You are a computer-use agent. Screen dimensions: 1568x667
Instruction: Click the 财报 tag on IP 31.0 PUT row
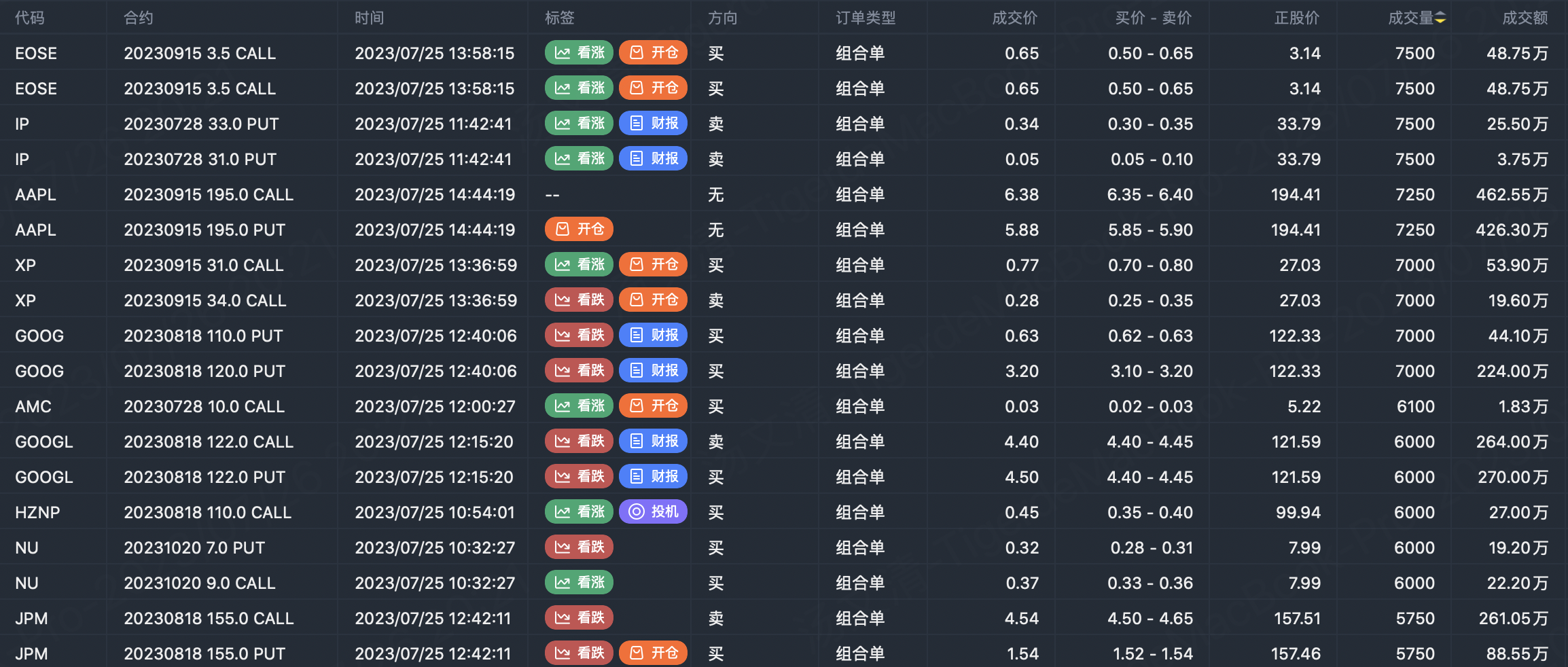tap(653, 159)
